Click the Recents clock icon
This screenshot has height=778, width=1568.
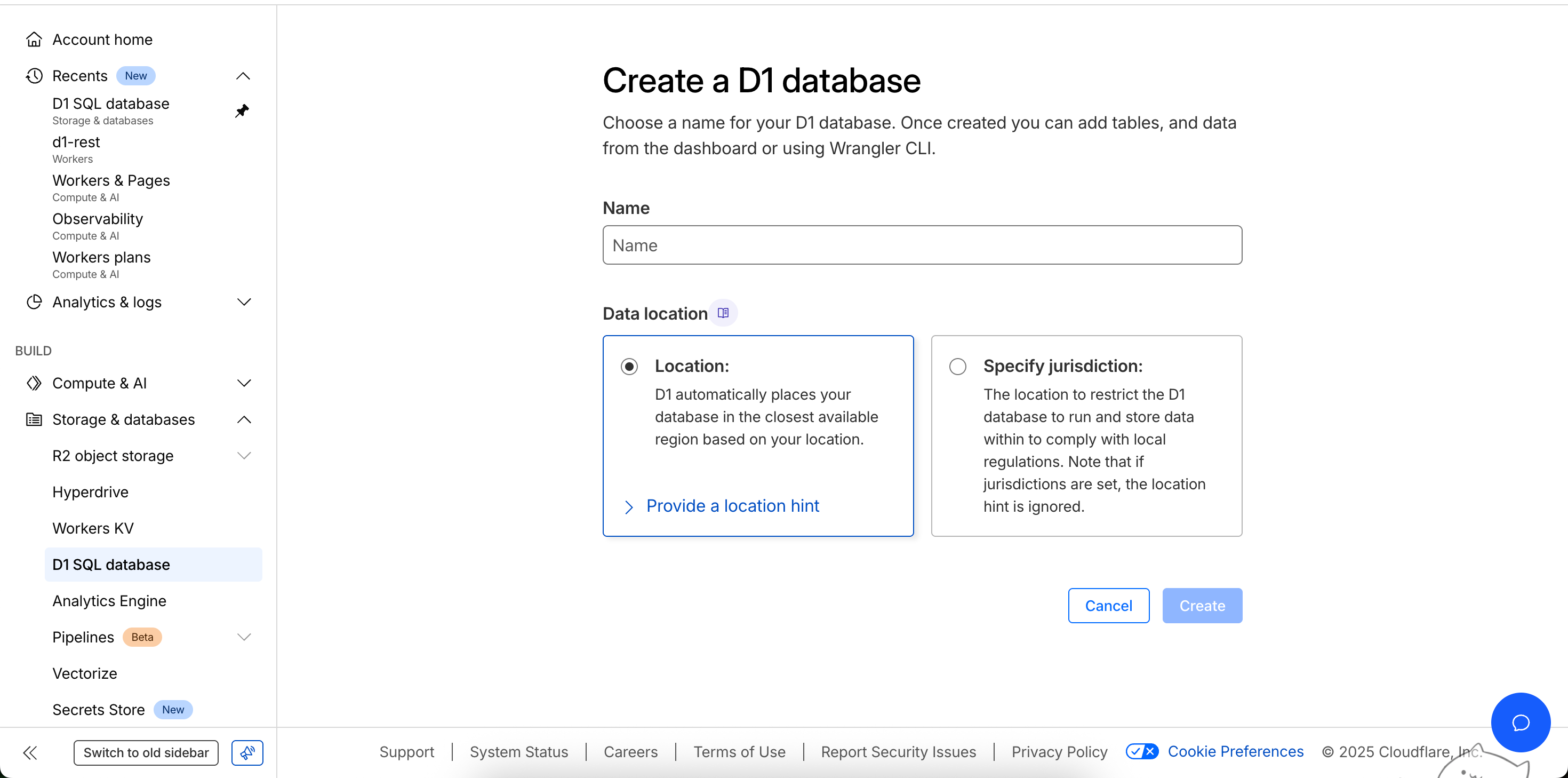(x=34, y=76)
